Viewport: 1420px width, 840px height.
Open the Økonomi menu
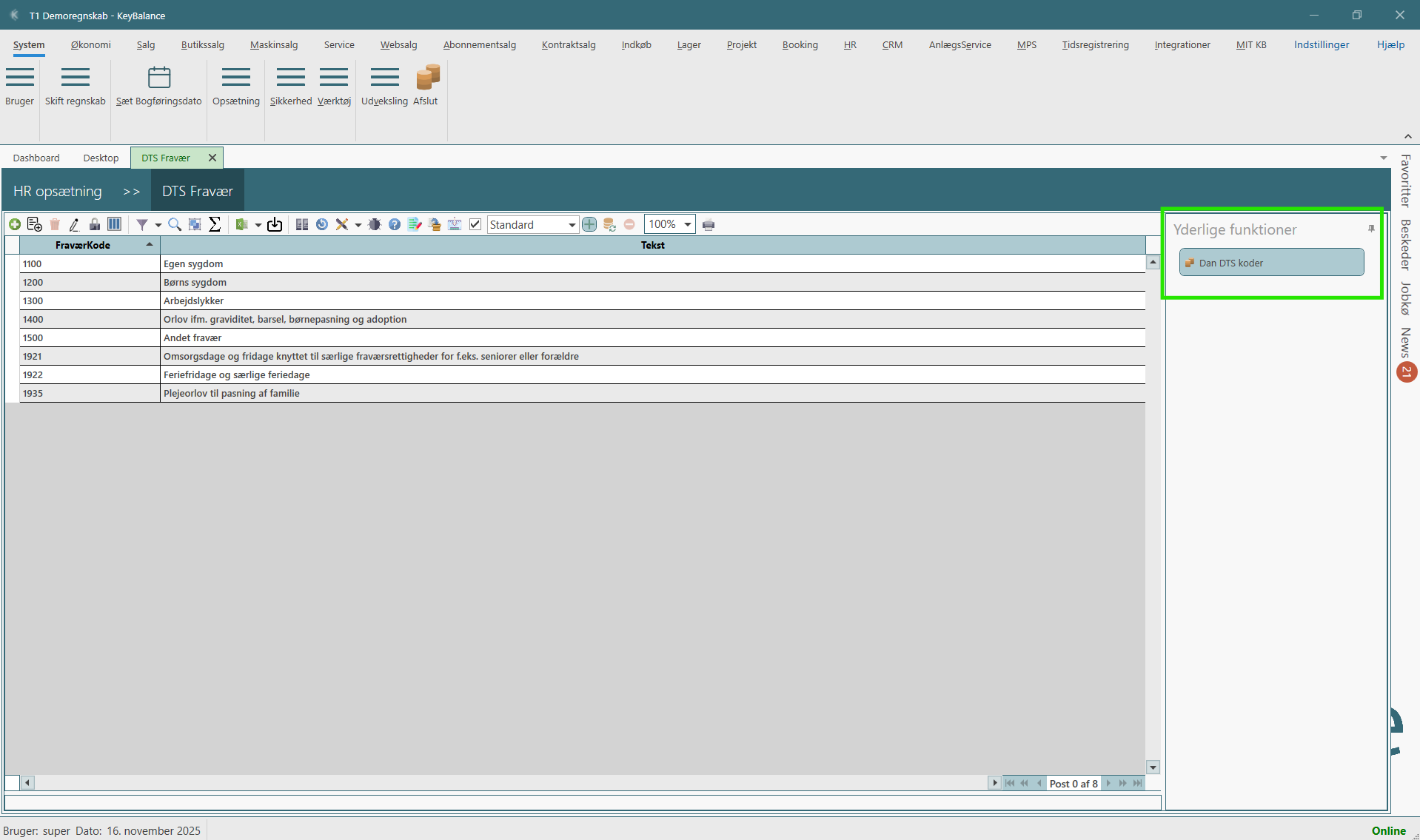(90, 44)
